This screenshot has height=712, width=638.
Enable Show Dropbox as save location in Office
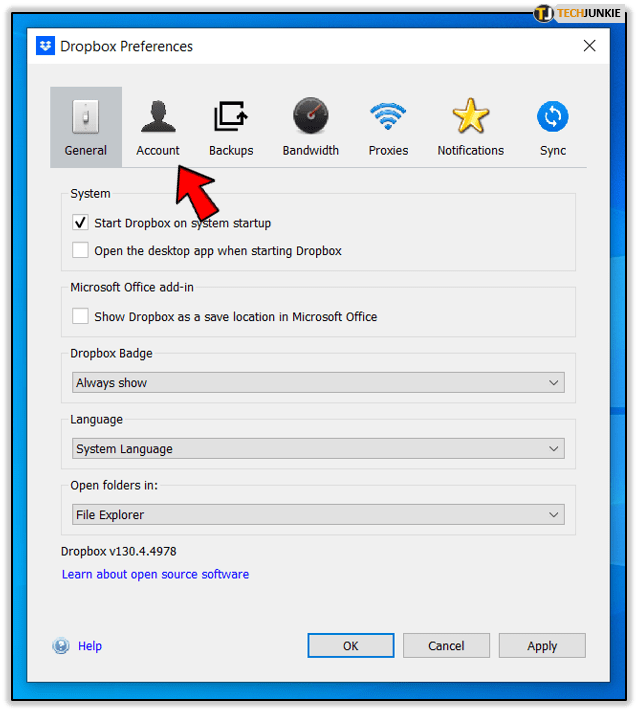pyautogui.click(x=80, y=316)
